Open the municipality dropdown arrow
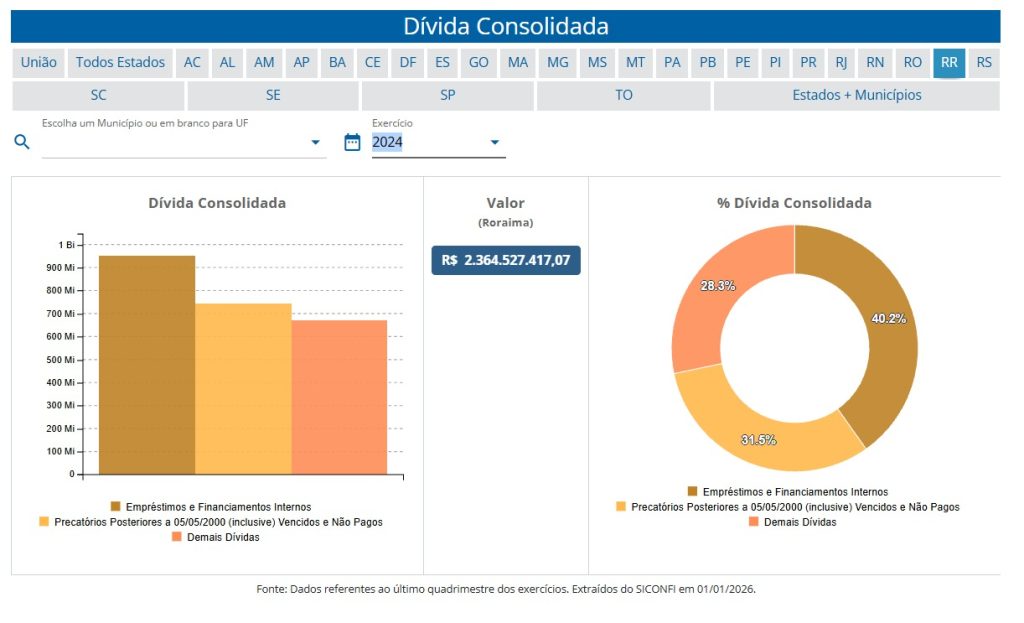The image size is (1024, 623). [316, 142]
